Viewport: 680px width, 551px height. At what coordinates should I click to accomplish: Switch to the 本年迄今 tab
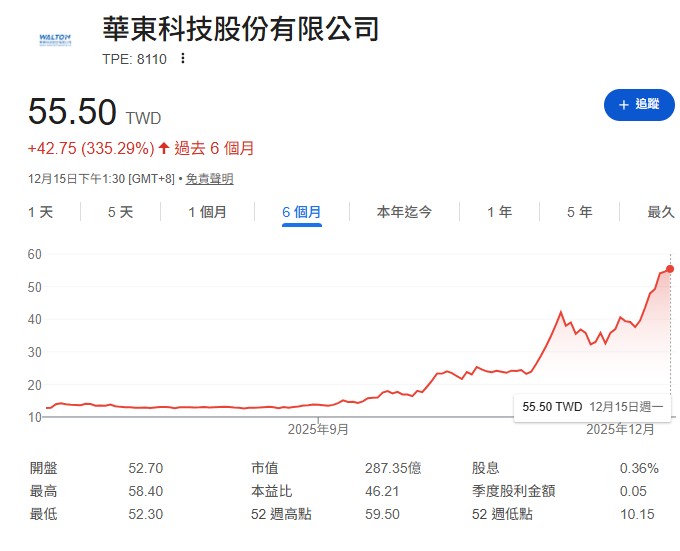click(x=404, y=212)
